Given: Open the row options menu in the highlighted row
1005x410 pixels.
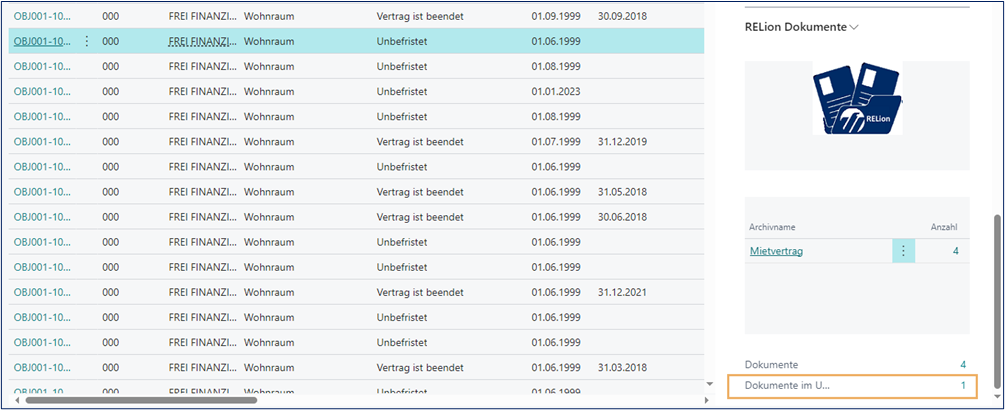Looking at the screenshot, I should pos(86,41).
